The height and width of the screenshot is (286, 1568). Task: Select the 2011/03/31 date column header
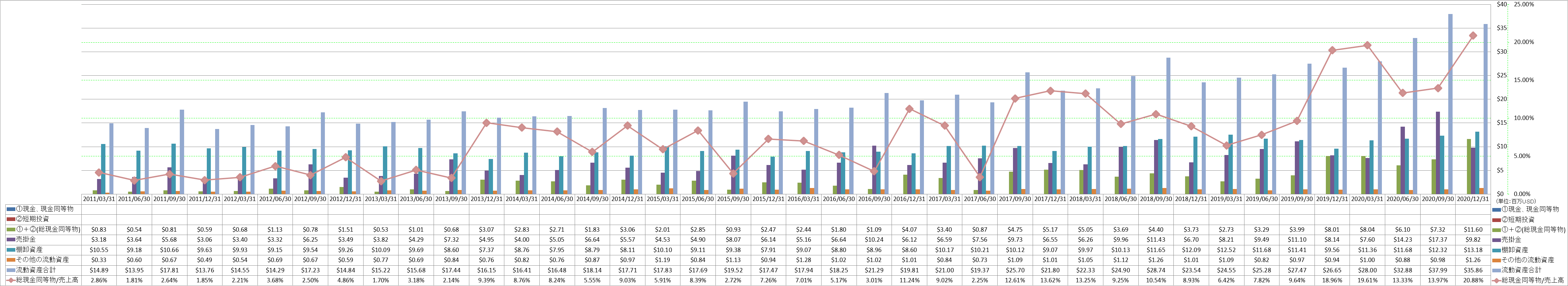(99, 199)
